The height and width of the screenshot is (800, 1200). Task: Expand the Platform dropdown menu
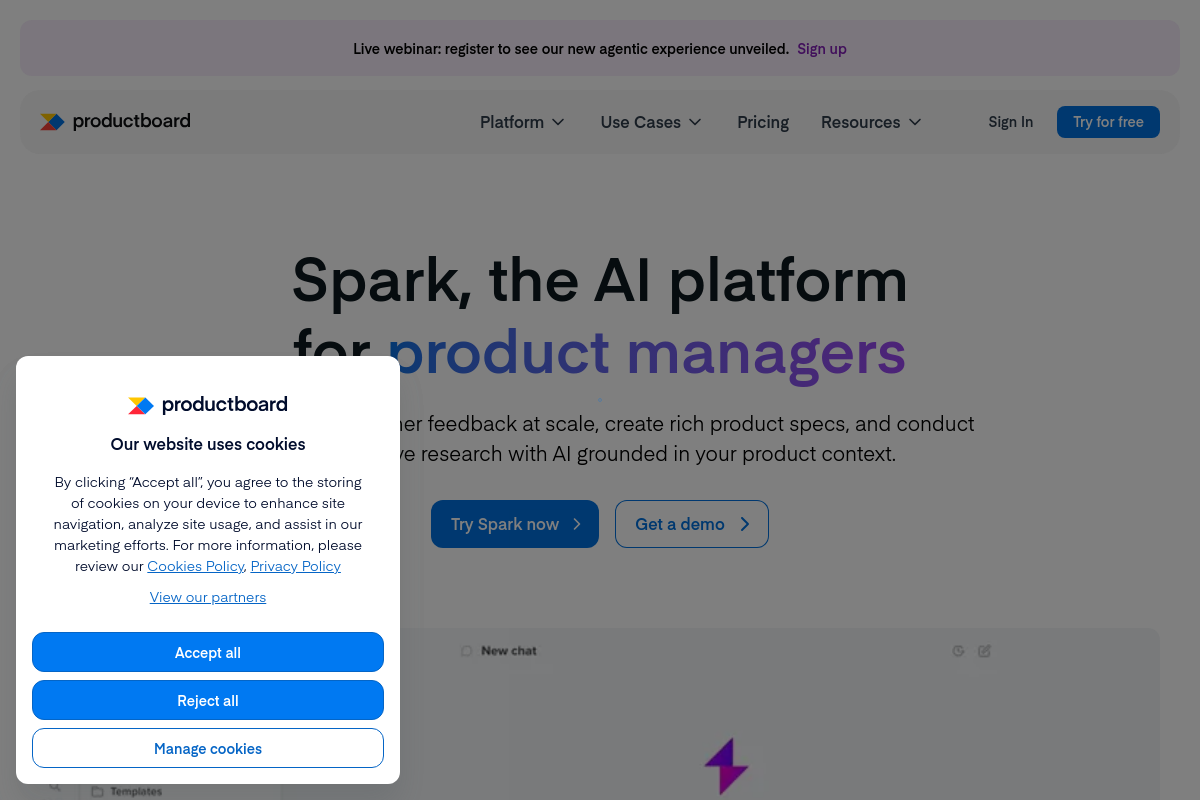(x=522, y=122)
